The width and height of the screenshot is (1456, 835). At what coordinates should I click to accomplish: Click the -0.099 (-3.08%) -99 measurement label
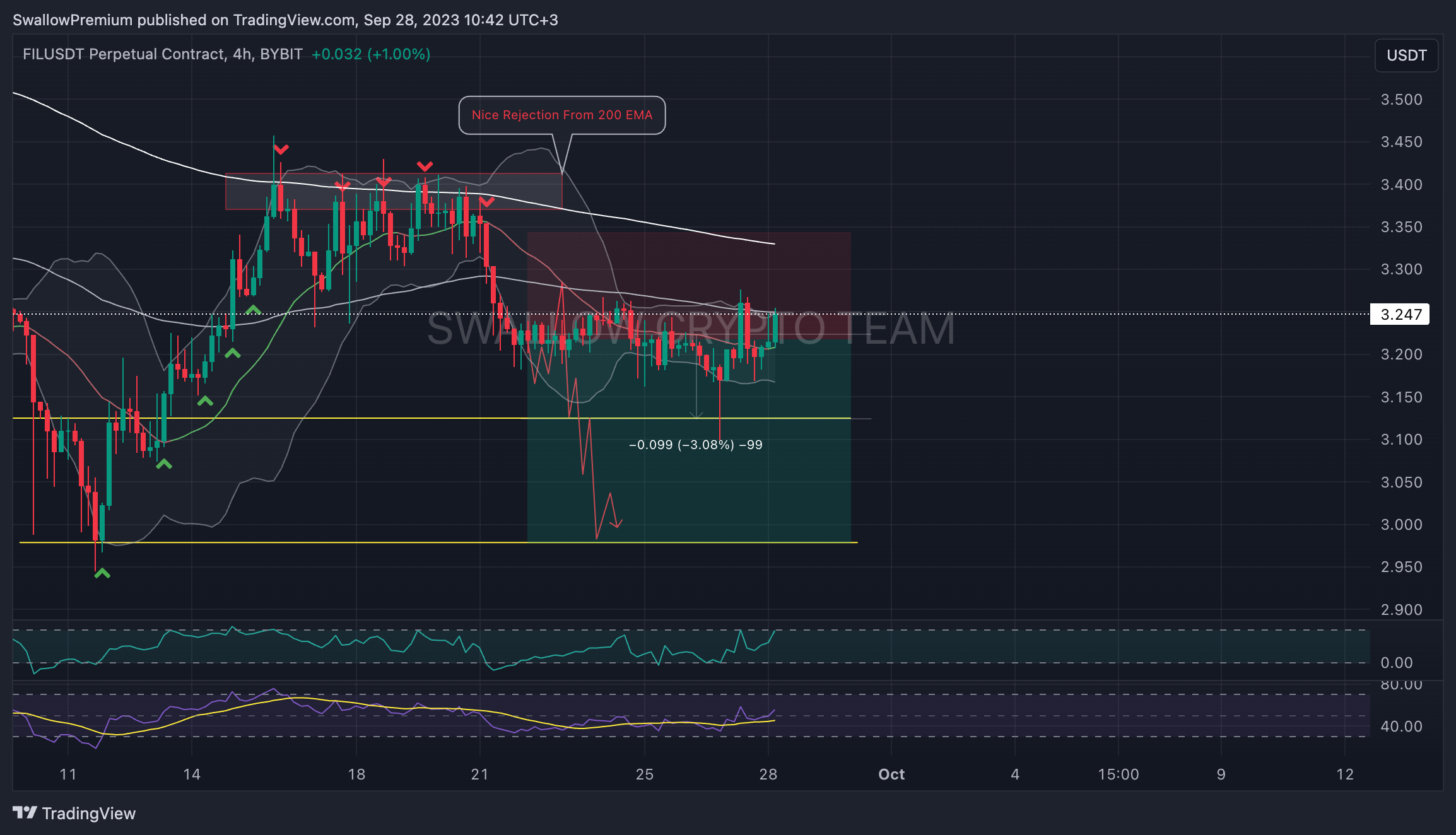[696, 445]
